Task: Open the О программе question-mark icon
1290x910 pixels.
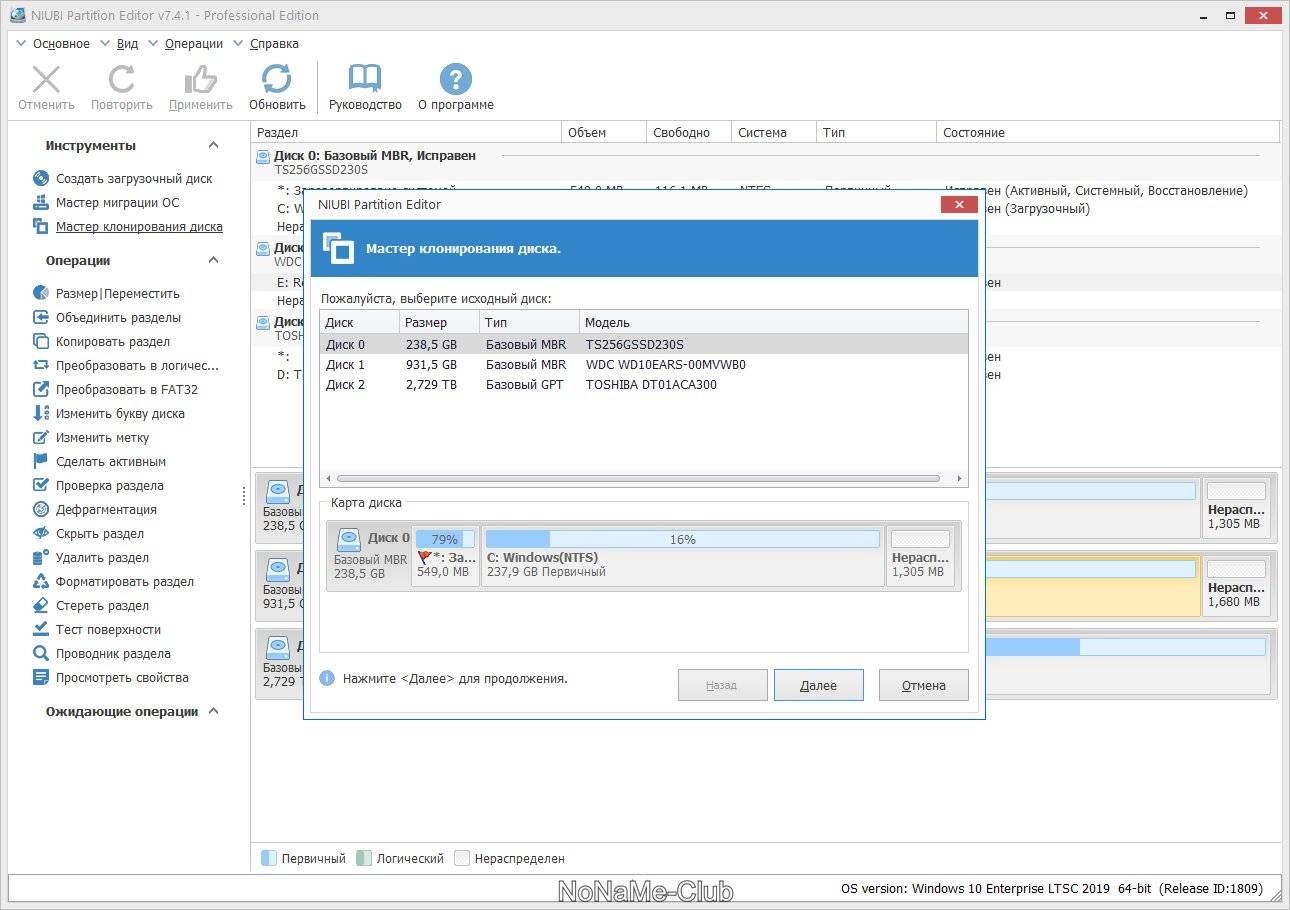Action: click(456, 80)
